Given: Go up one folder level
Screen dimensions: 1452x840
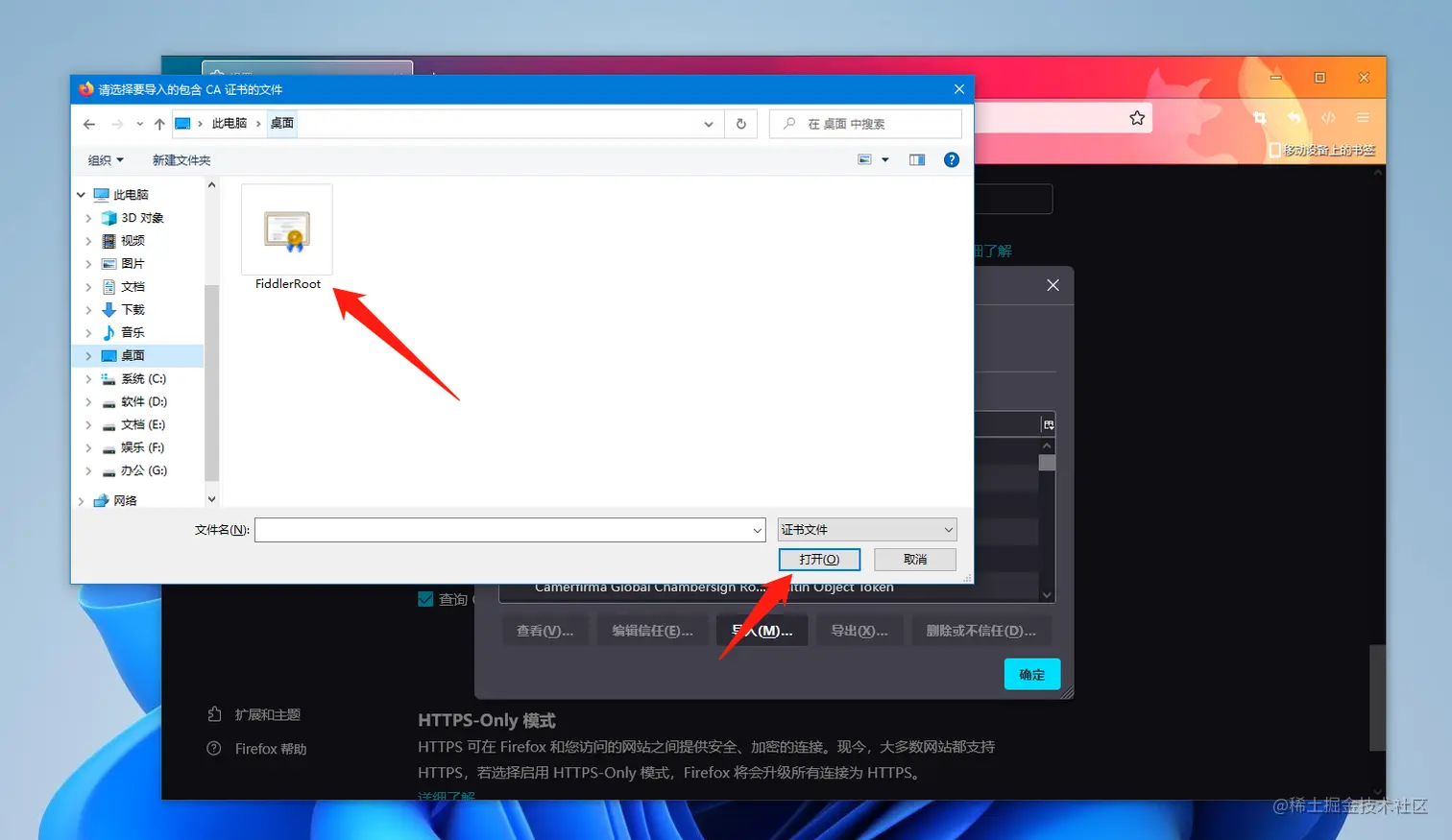Looking at the screenshot, I should click(159, 124).
